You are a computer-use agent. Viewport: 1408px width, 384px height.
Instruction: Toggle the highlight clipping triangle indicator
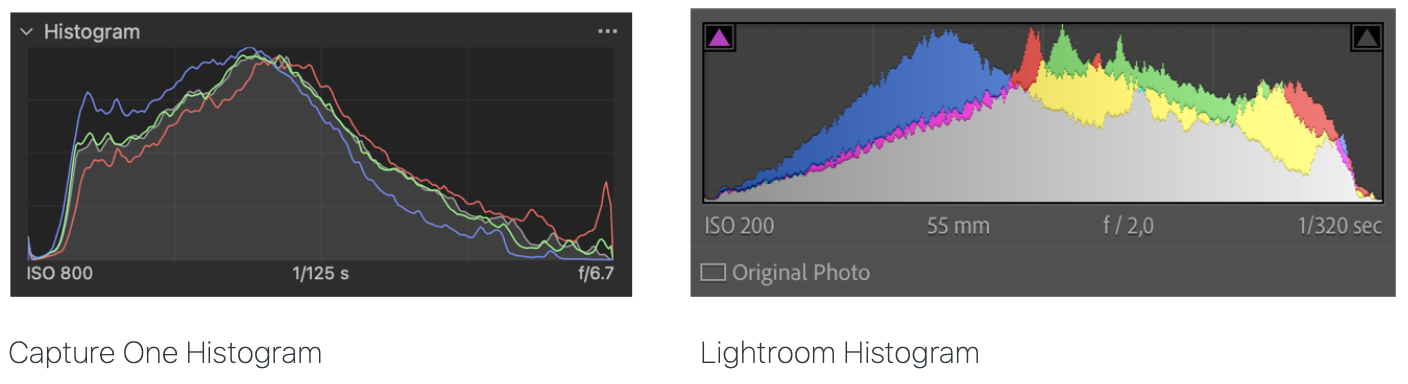(1367, 38)
